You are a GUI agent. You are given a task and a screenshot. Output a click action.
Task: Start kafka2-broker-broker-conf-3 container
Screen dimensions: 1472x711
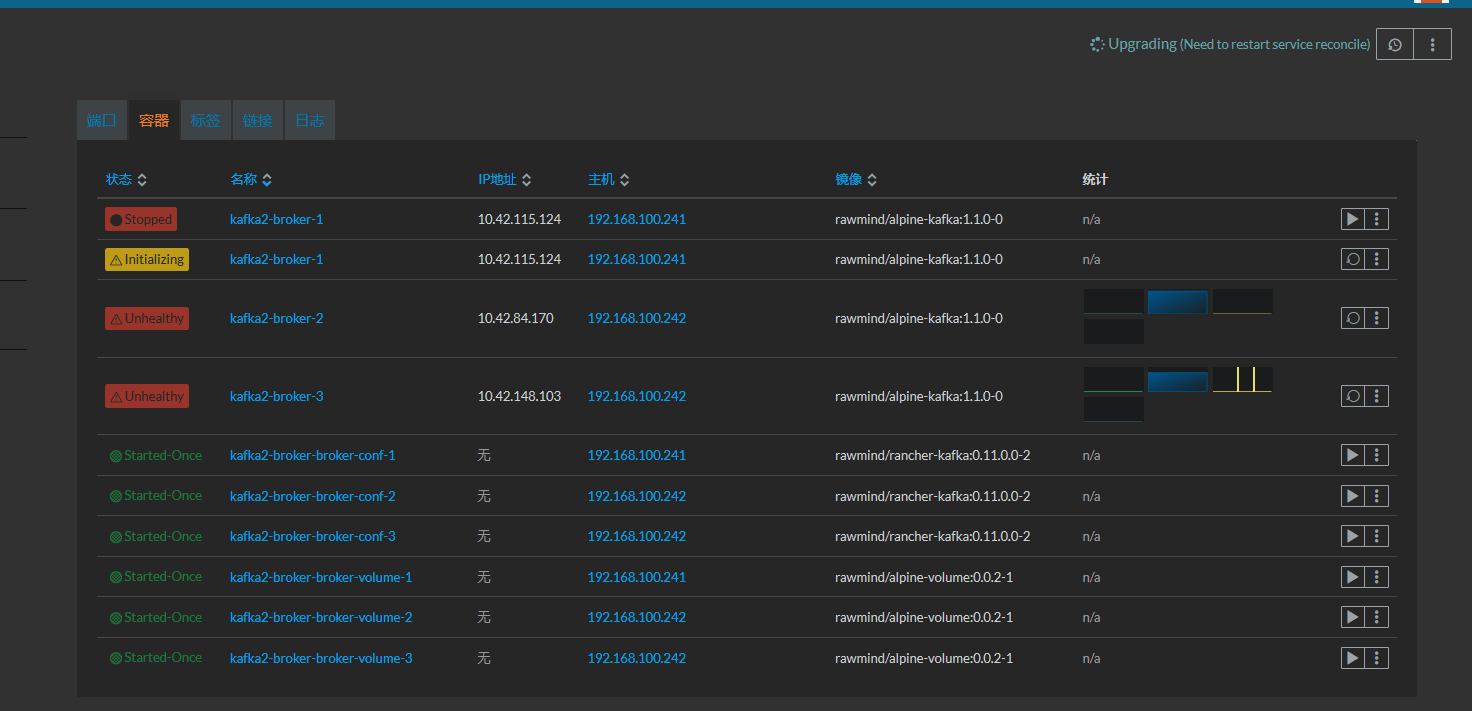pyautogui.click(x=1352, y=536)
